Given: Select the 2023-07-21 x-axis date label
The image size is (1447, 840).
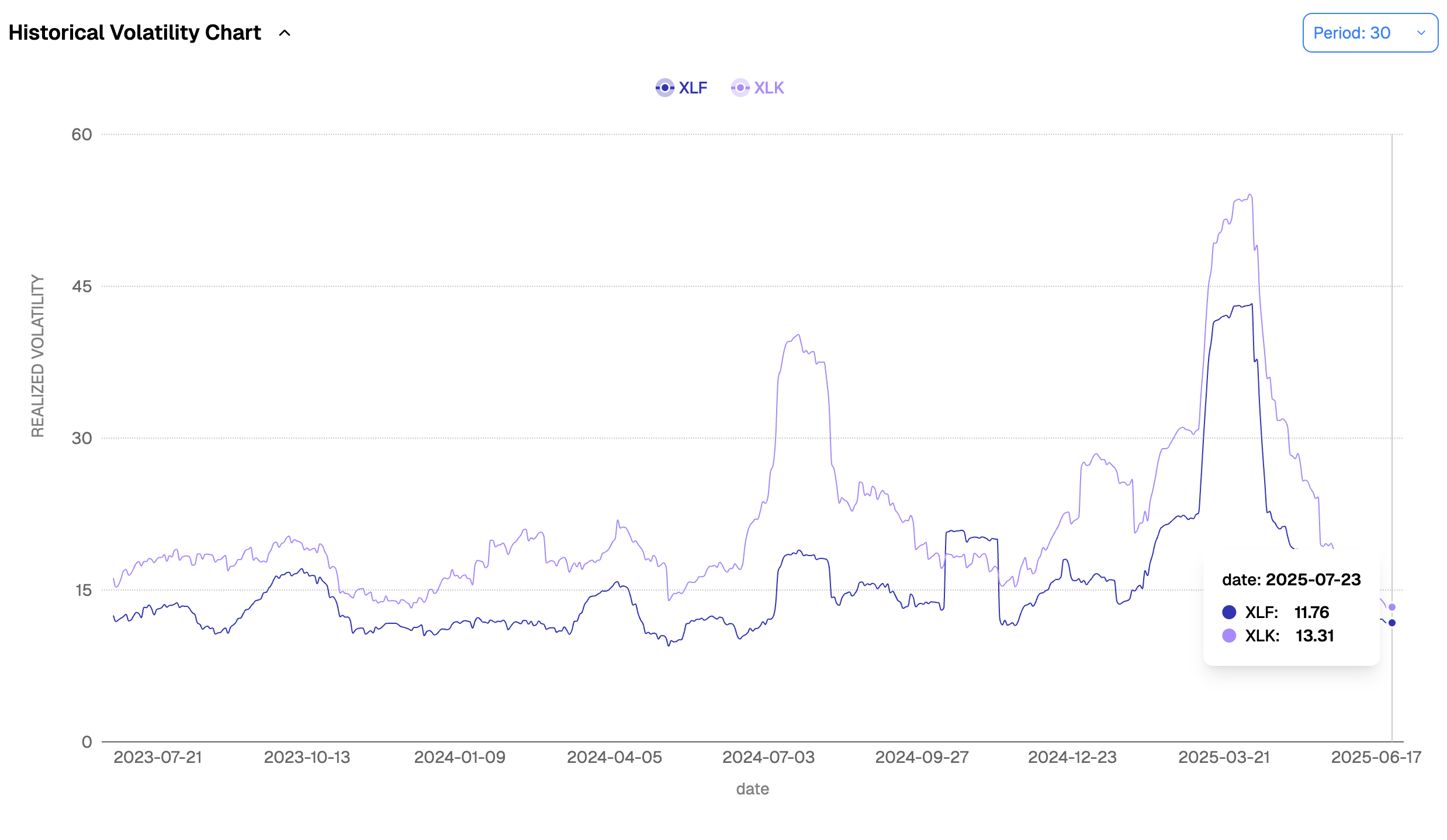Looking at the screenshot, I should click(157, 757).
